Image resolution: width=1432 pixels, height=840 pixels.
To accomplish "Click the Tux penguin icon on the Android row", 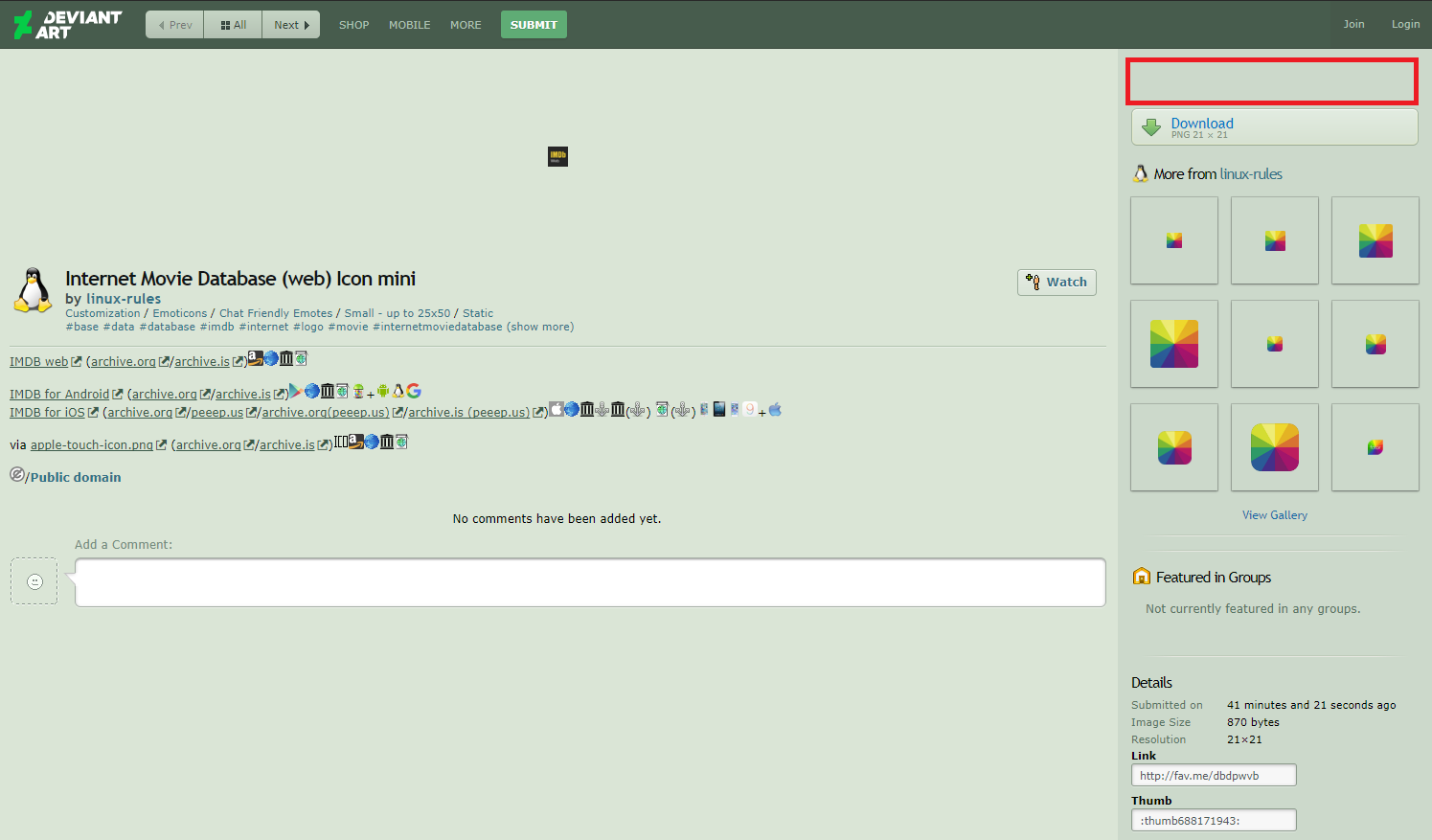I will coord(398,391).
